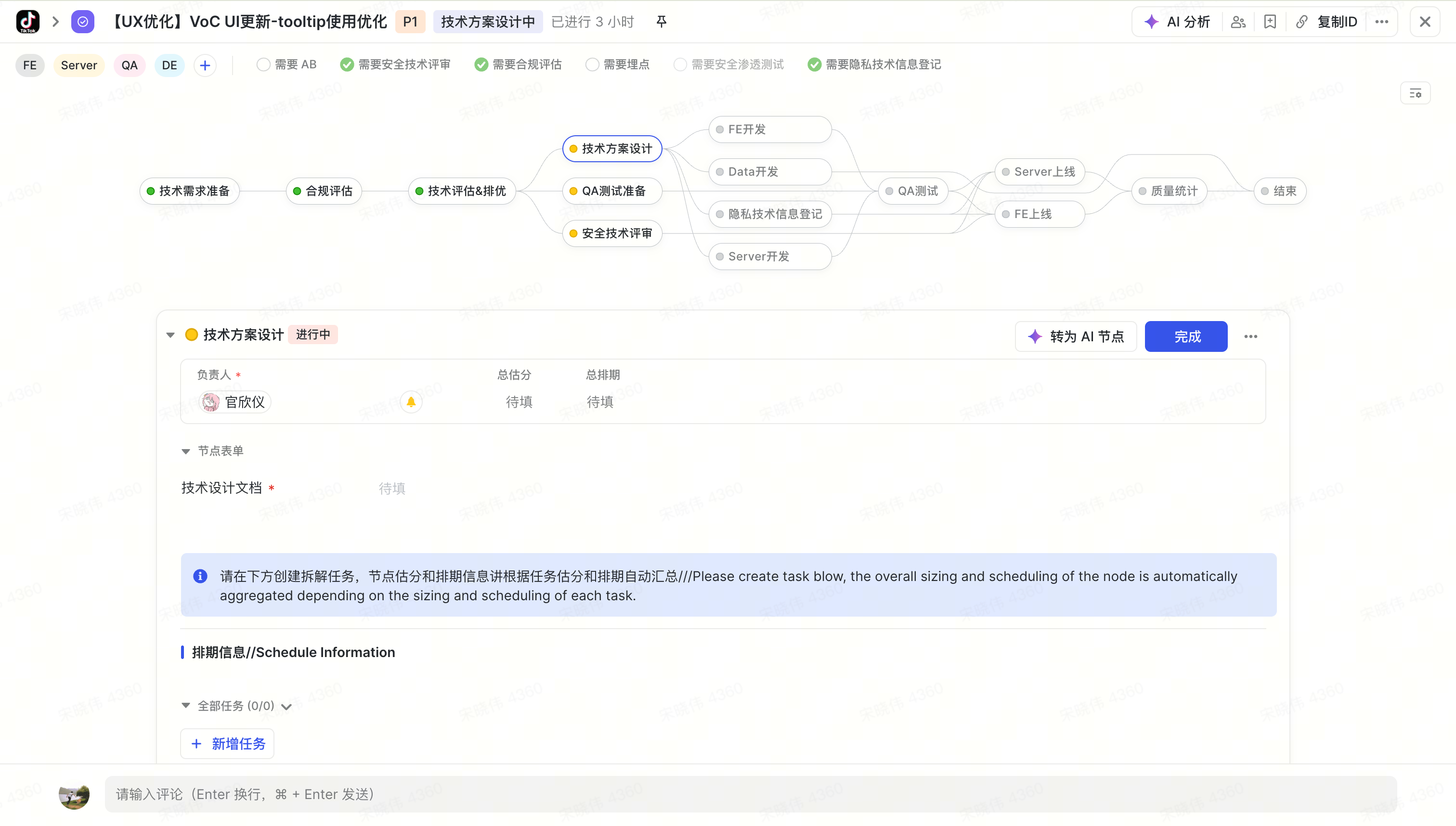Click the 进行中 status badge

[x=312, y=335]
